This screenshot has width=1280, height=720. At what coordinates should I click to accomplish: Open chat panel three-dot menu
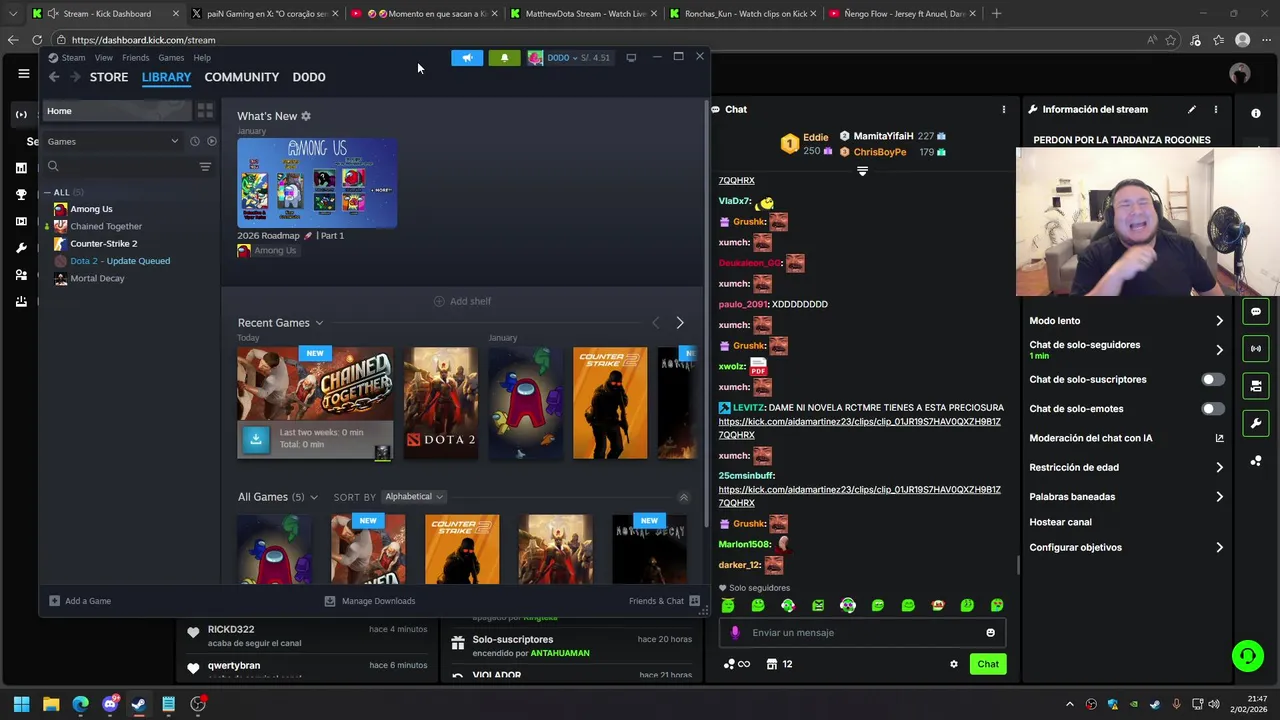1004,110
